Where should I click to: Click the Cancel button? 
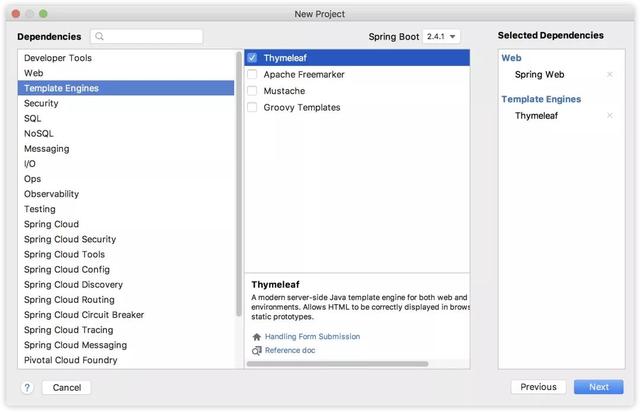(67, 388)
